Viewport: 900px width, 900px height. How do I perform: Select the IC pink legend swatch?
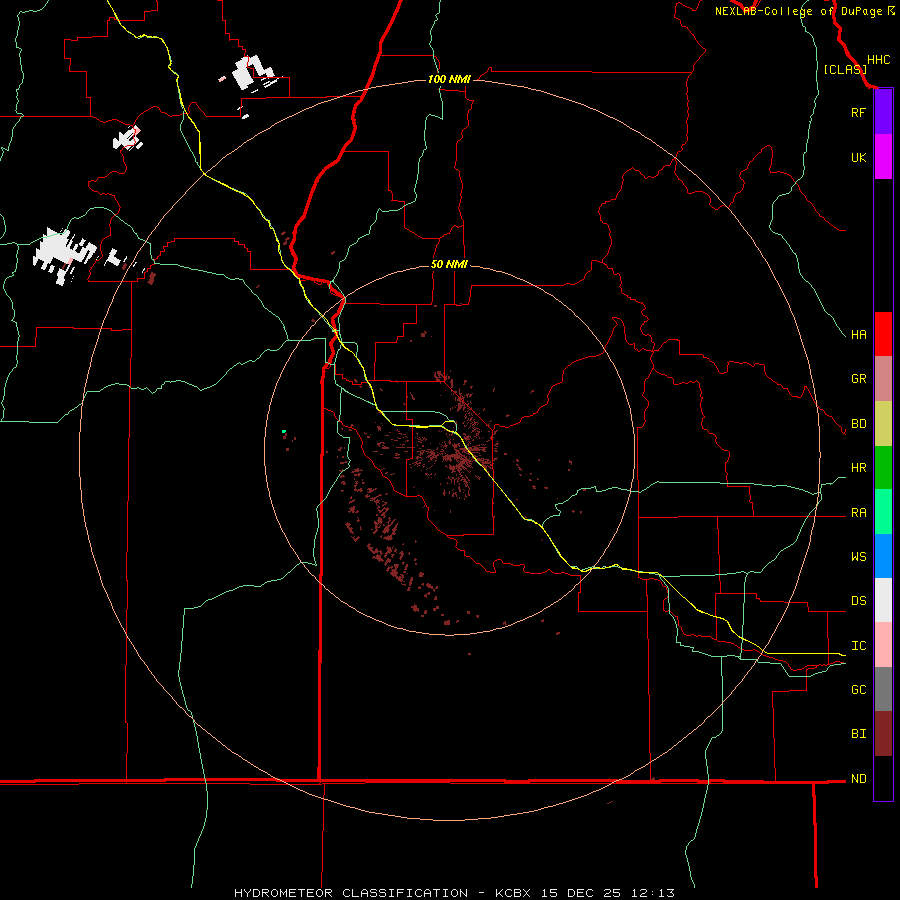(883, 645)
